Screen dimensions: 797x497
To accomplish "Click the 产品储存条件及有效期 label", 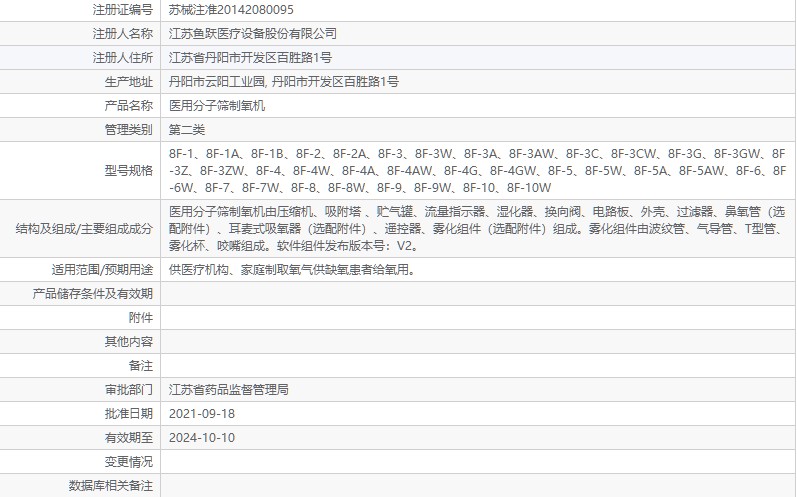I will point(93,293).
